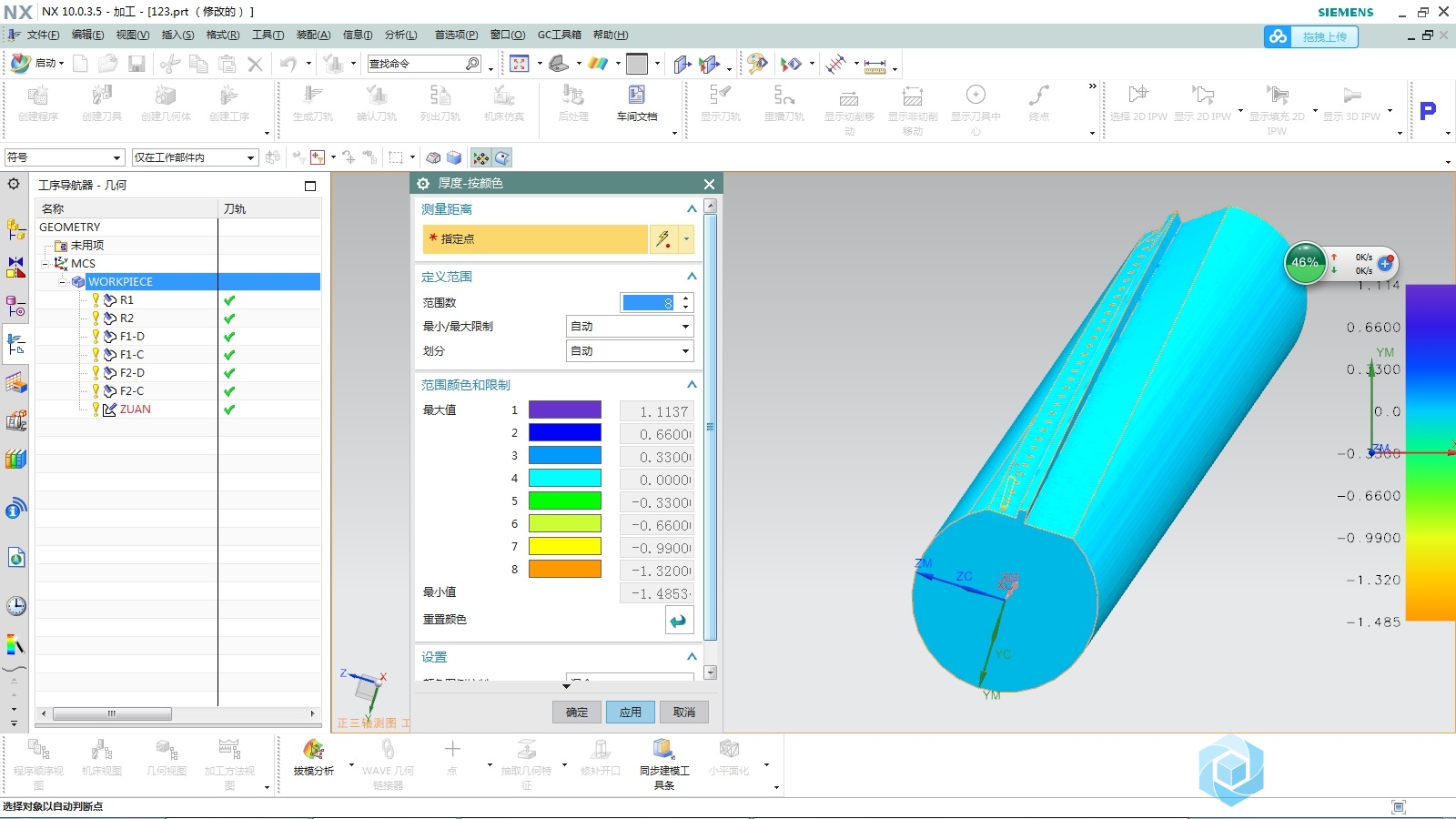The width and height of the screenshot is (1456, 819).
Task: Click the navigator settings gear icon
Action: click(14, 184)
